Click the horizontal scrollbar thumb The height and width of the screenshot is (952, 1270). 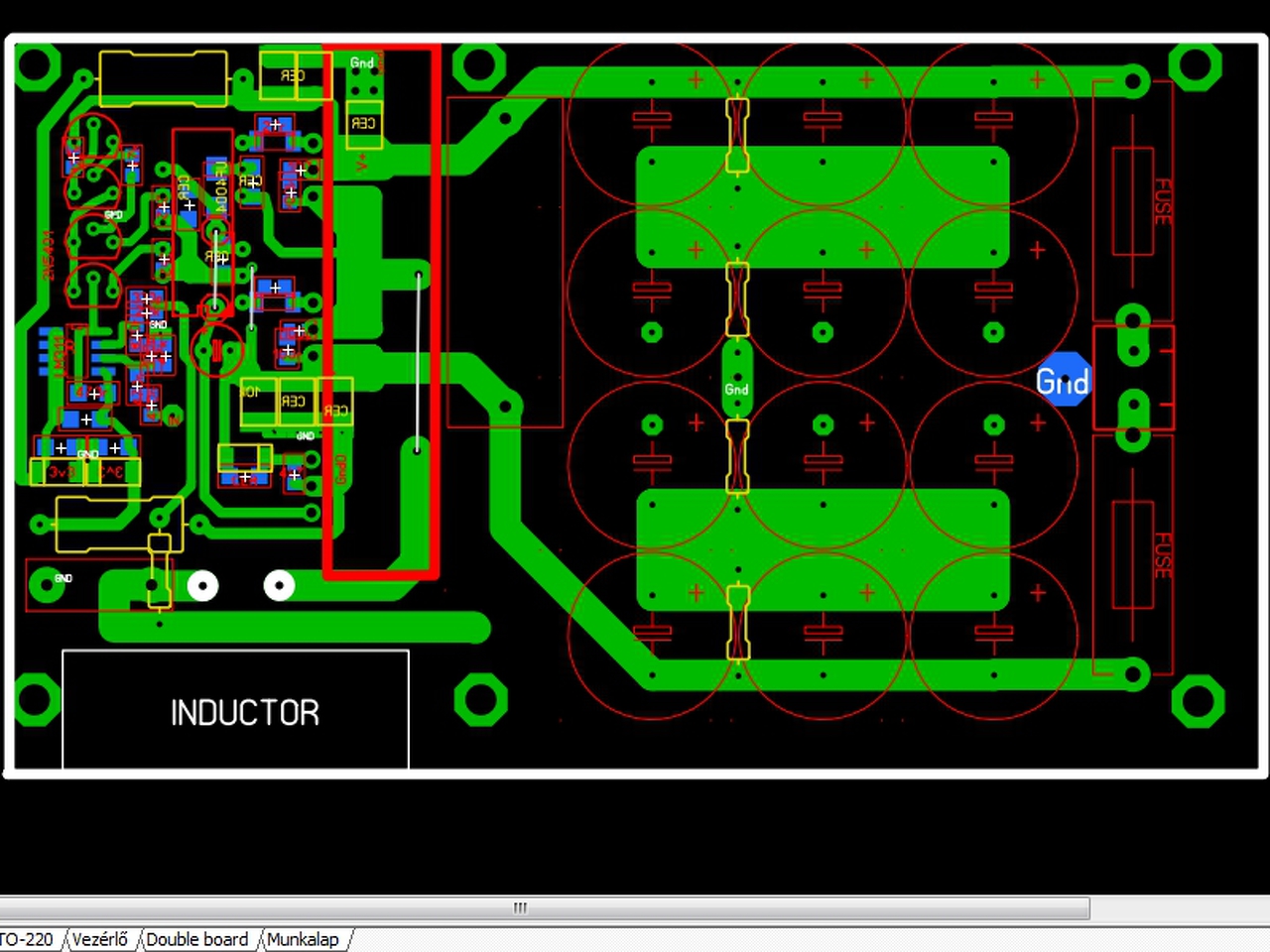pyautogui.click(x=545, y=907)
